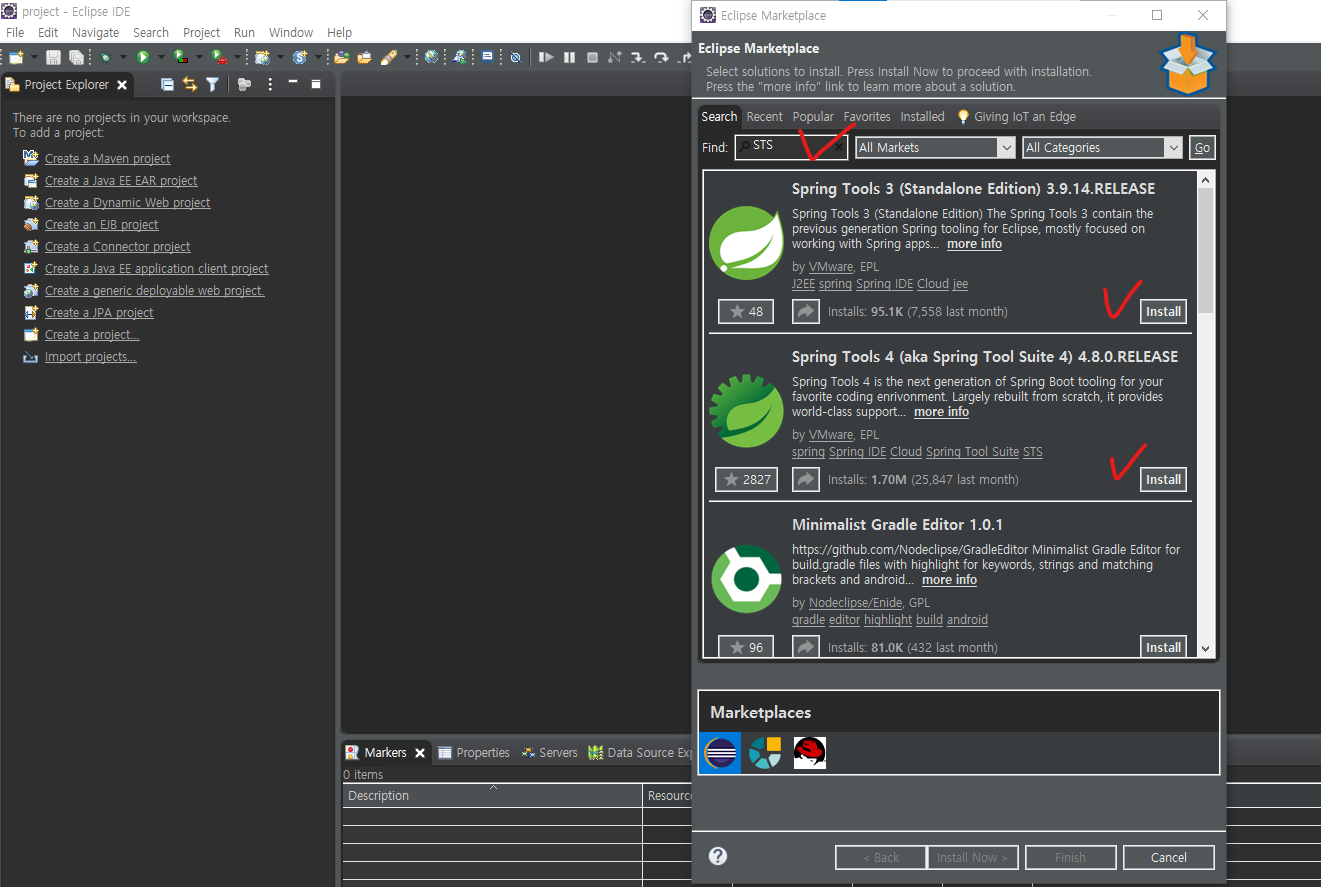Install Minimalist Gradle Editor
Screen dimensions: 1321x887
[x=1163, y=647]
